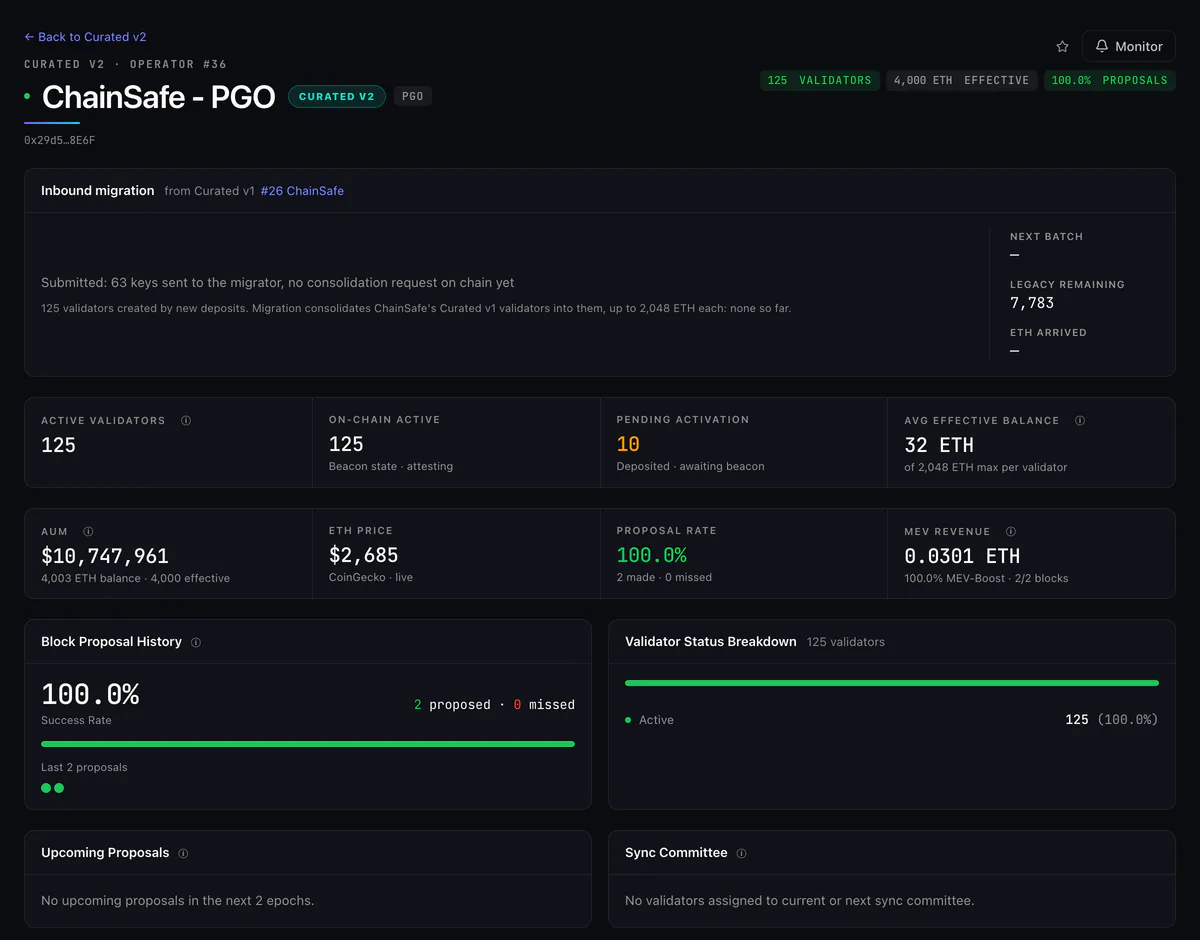Open the #26 ChainSafe operator link
The width and height of the screenshot is (1200, 940).
pos(302,191)
